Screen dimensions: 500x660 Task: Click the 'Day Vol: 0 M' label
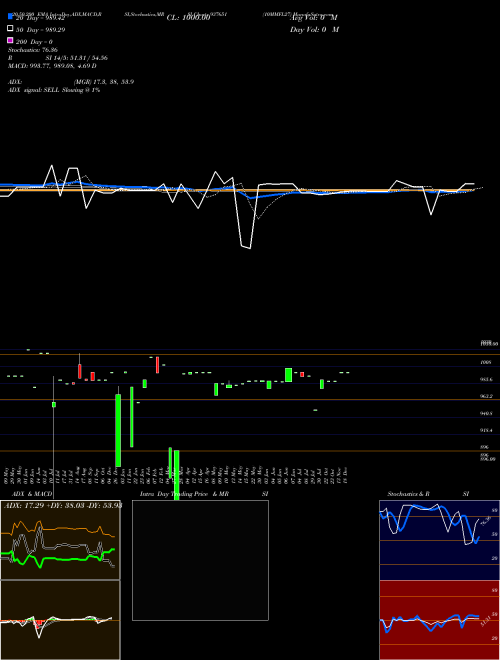coord(314,29)
